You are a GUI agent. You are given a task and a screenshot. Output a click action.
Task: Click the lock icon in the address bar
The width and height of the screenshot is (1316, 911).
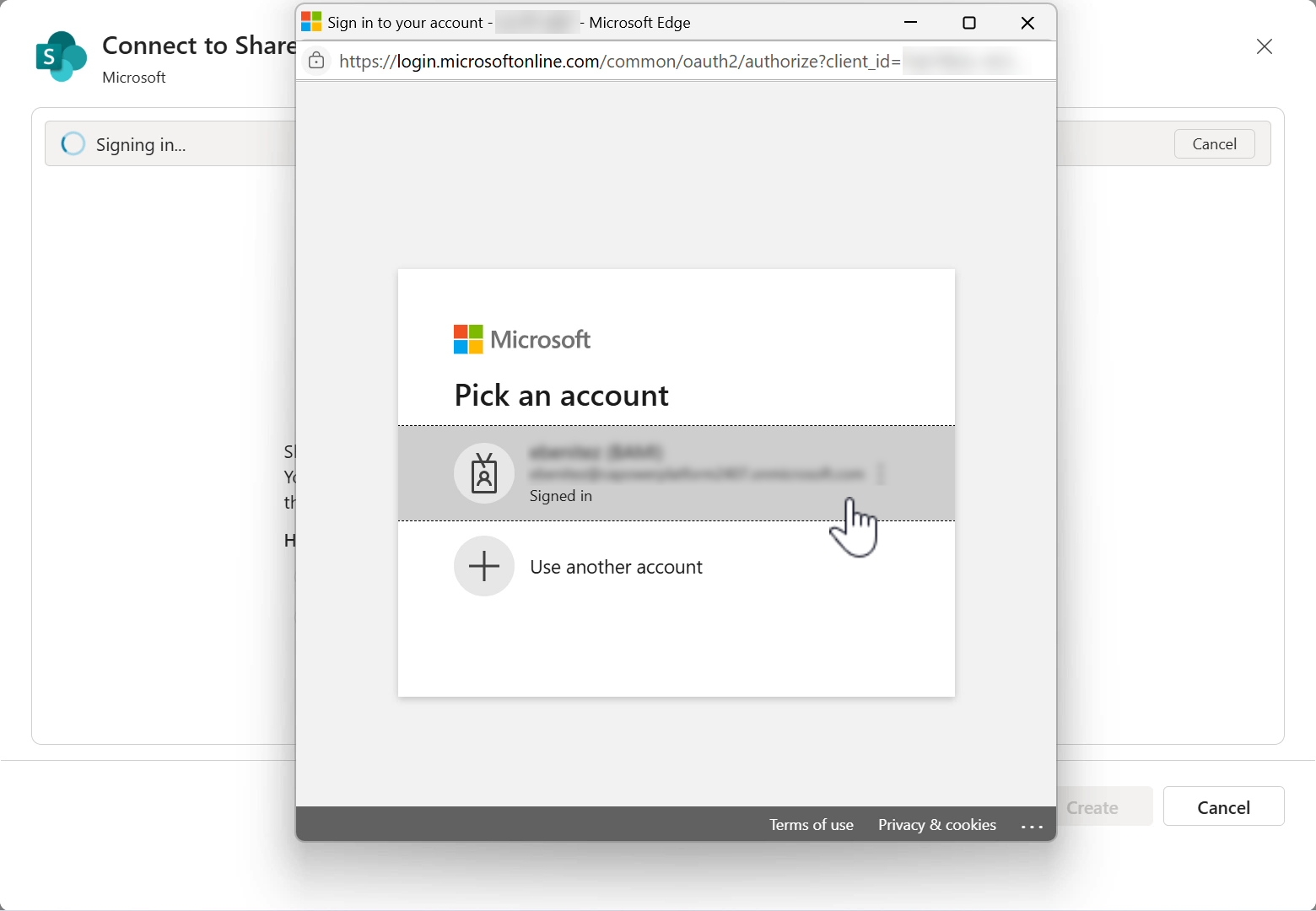tap(316, 60)
